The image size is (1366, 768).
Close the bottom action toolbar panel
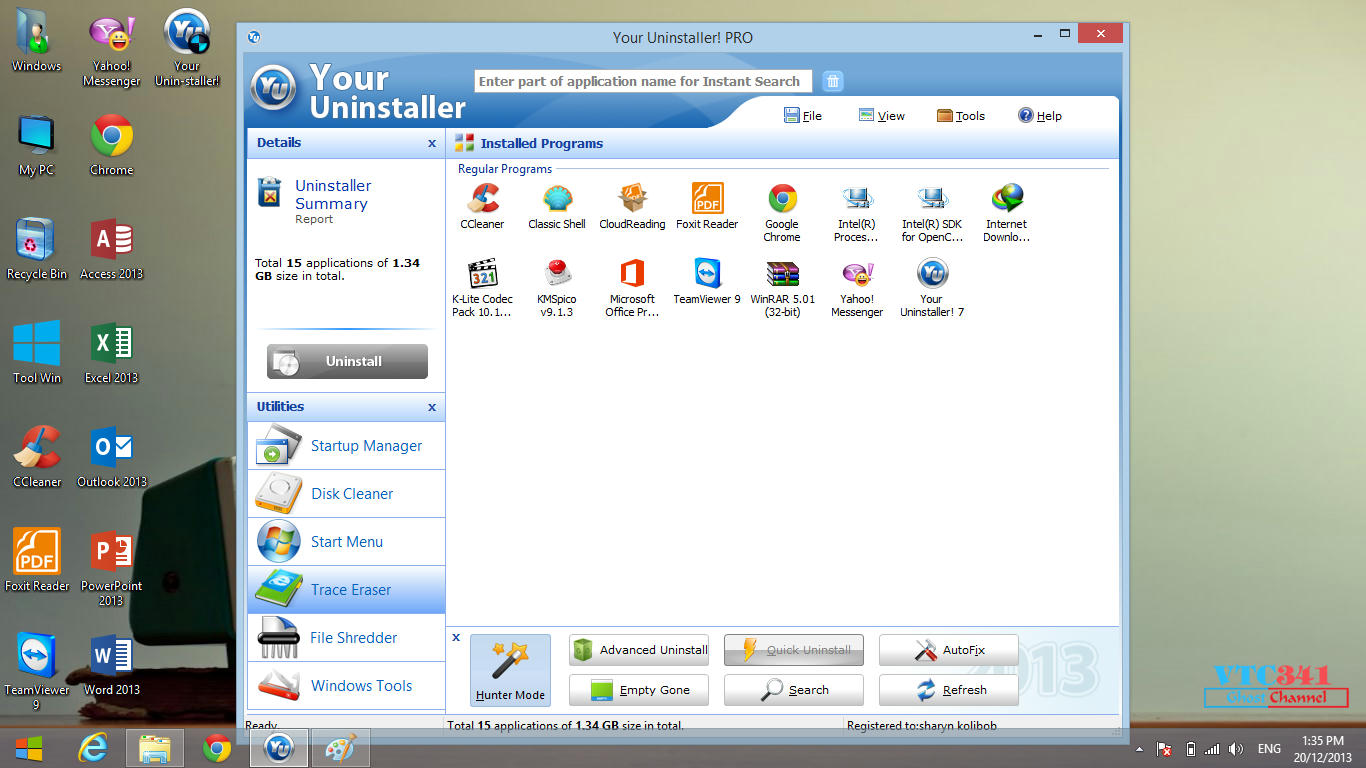click(x=456, y=637)
